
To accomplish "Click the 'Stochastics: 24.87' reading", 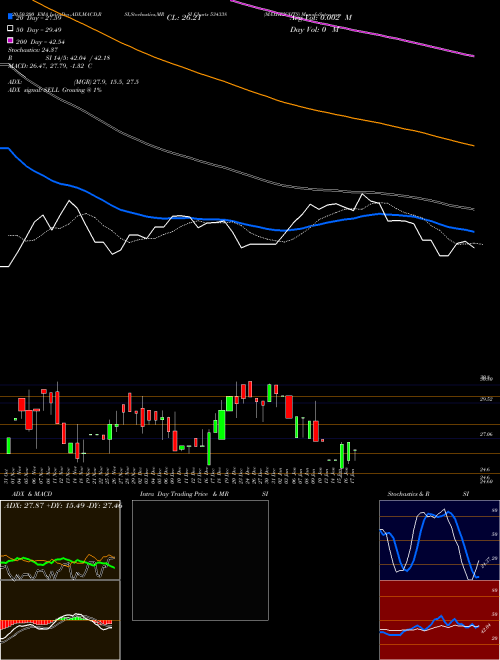I will pyautogui.click(x=33, y=50).
